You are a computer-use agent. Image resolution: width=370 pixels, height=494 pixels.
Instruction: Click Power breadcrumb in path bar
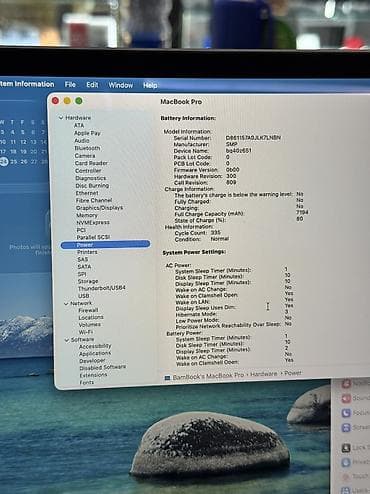point(293,373)
